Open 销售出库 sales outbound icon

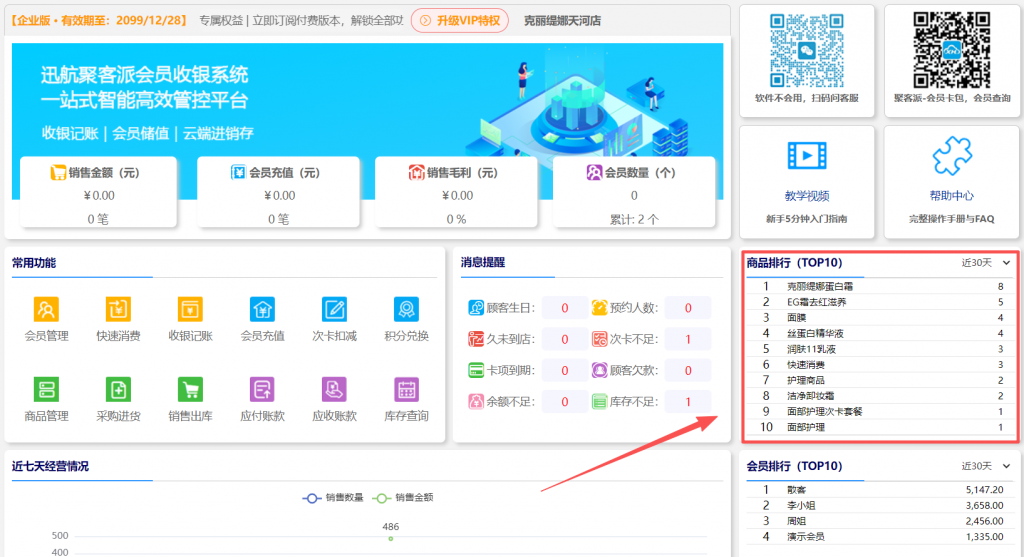[x=190, y=390]
